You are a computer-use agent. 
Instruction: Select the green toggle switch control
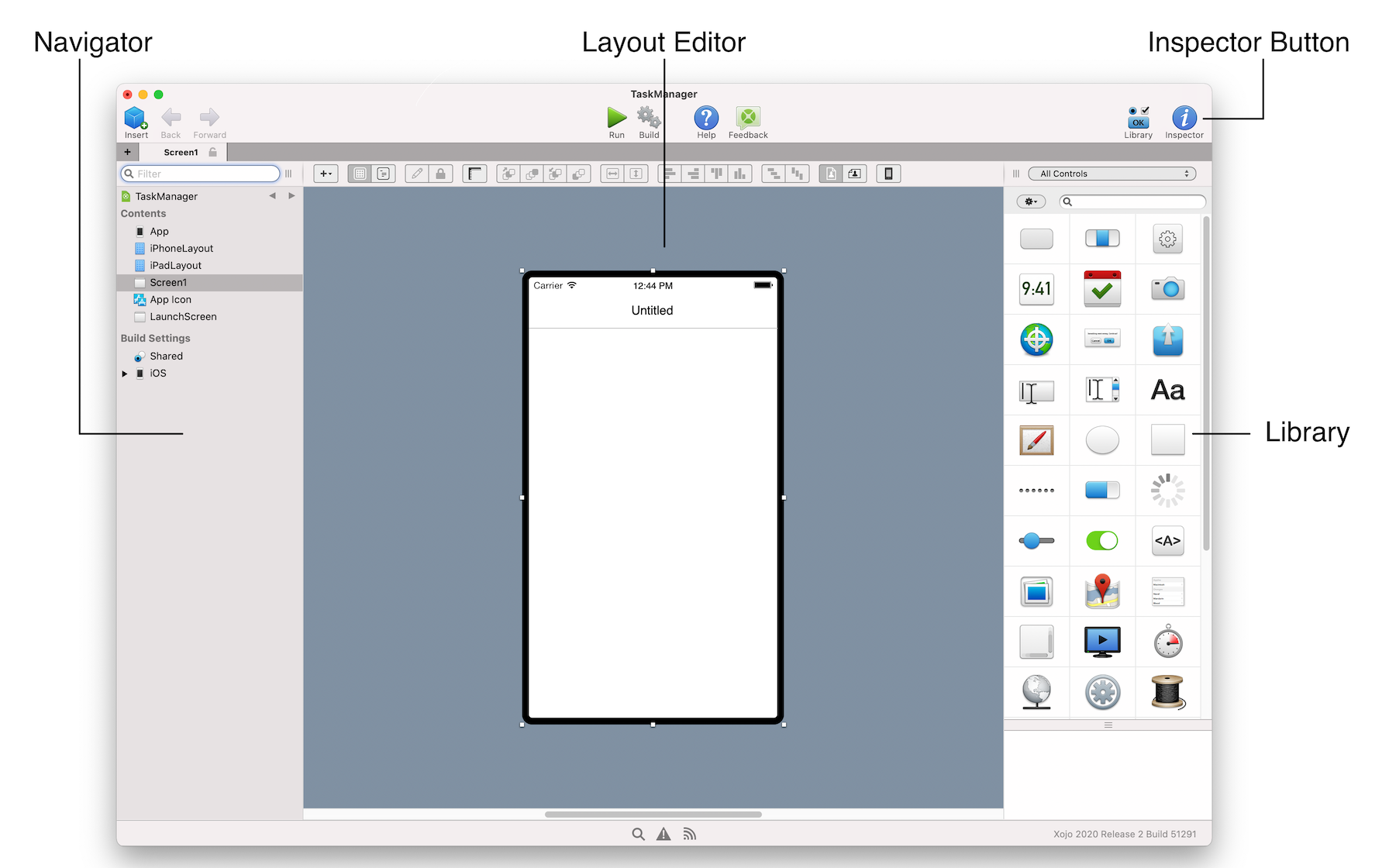pyautogui.click(x=1102, y=541)
